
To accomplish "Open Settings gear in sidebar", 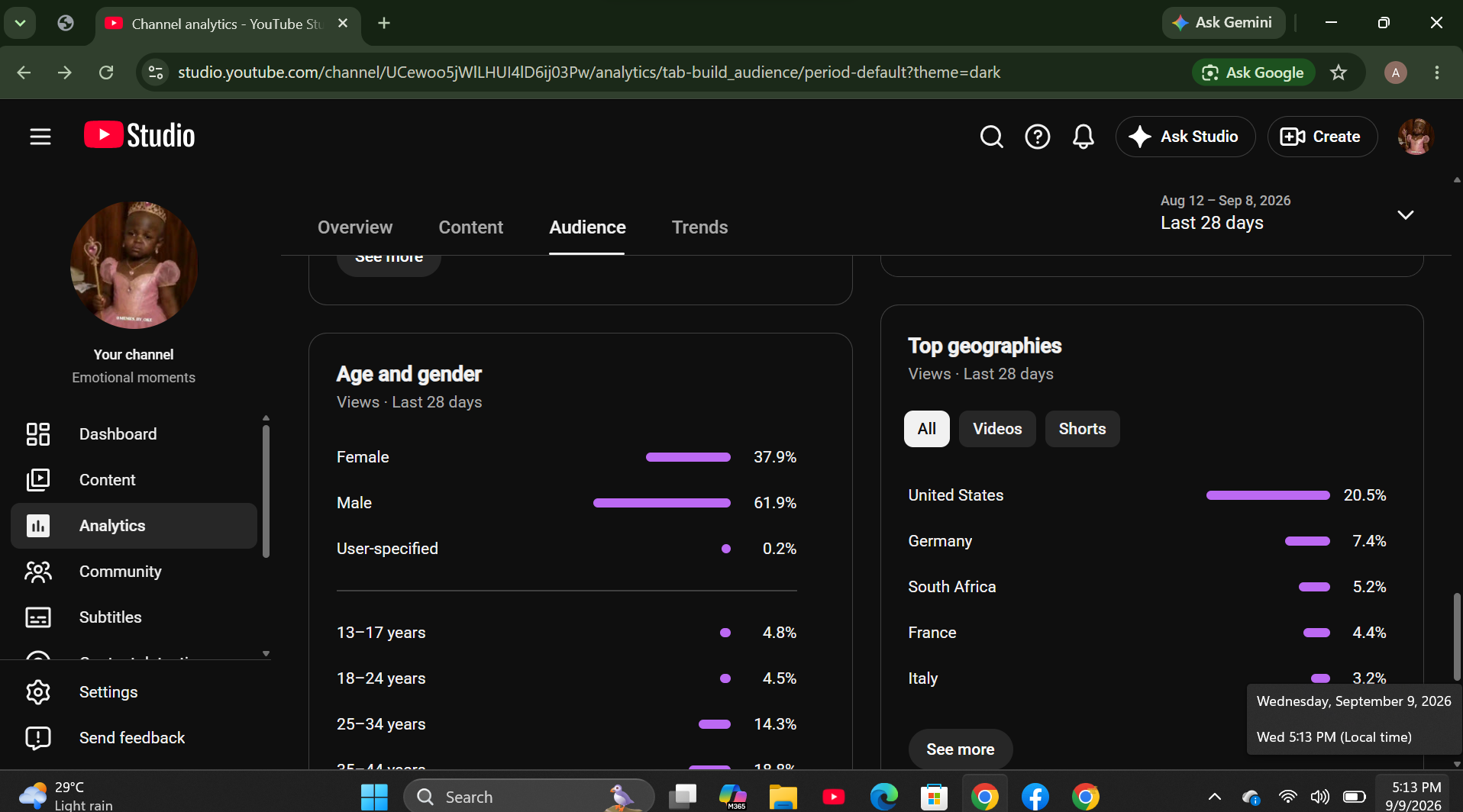I will pyautogui.click(x=38, y=692).
